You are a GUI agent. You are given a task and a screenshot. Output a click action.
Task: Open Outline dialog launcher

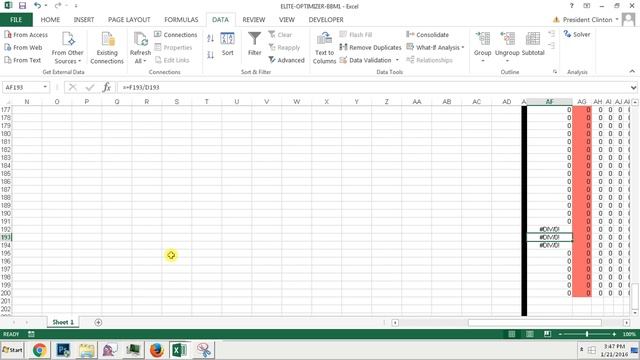point(555,72)
